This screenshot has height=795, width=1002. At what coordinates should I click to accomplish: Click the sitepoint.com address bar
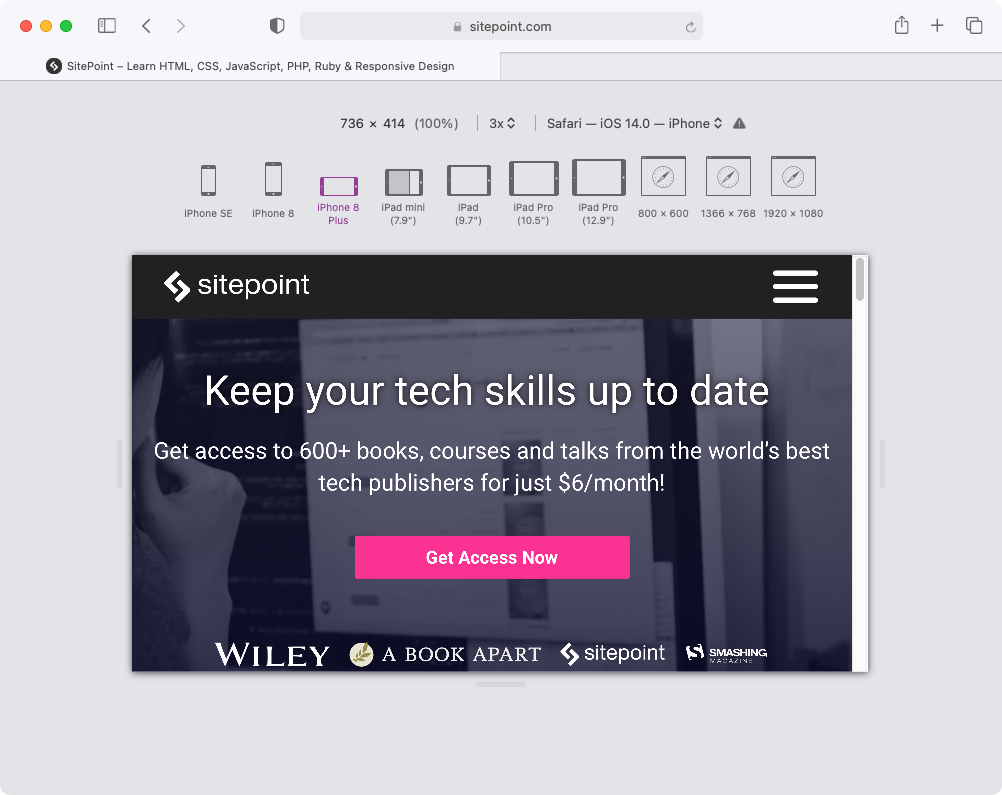502,26
